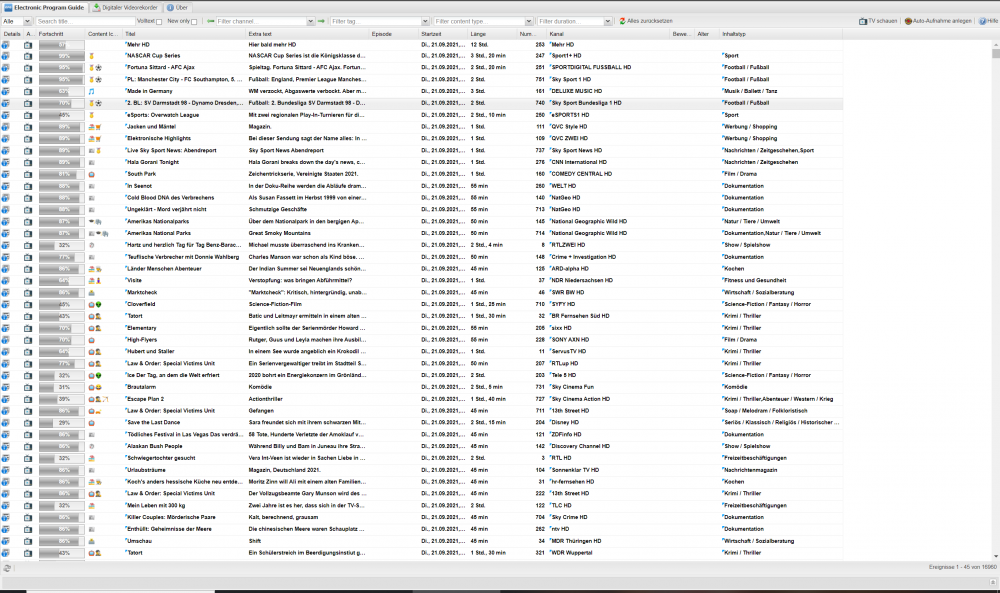Open details for NASCAR Cup Series row
Image resolution: width=1000 pixels, height=593 pixels.
tap(5, 56)
